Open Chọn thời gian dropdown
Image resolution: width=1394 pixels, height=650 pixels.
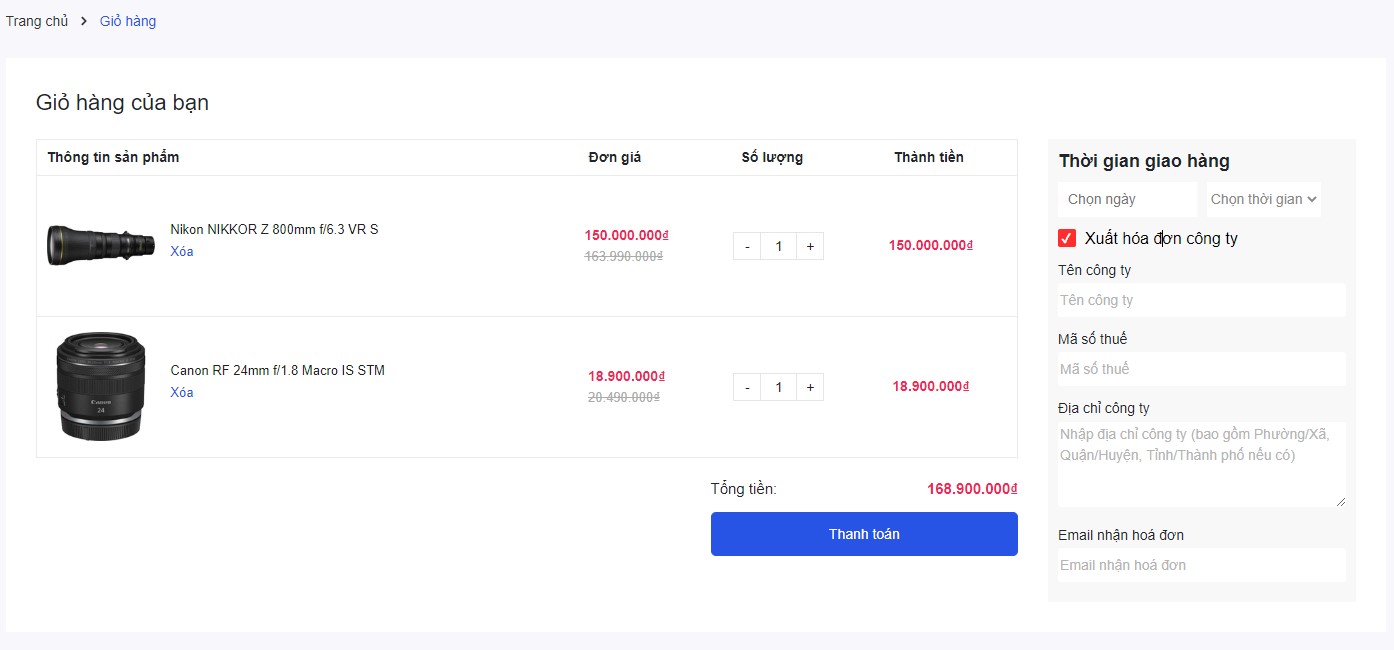[x=1264, y=199]
